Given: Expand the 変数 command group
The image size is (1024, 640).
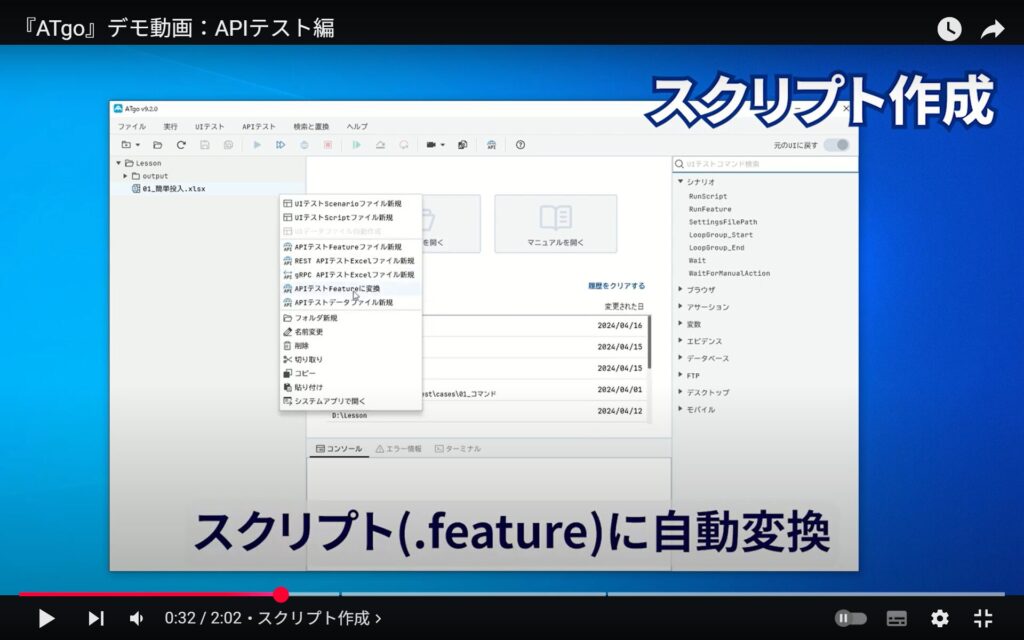Looking at the screenshot, I should (x=680, y=324).
